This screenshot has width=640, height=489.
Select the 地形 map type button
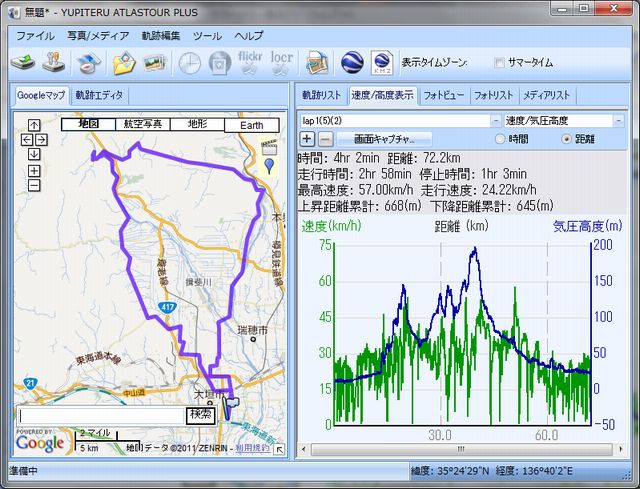pos(197,124)
